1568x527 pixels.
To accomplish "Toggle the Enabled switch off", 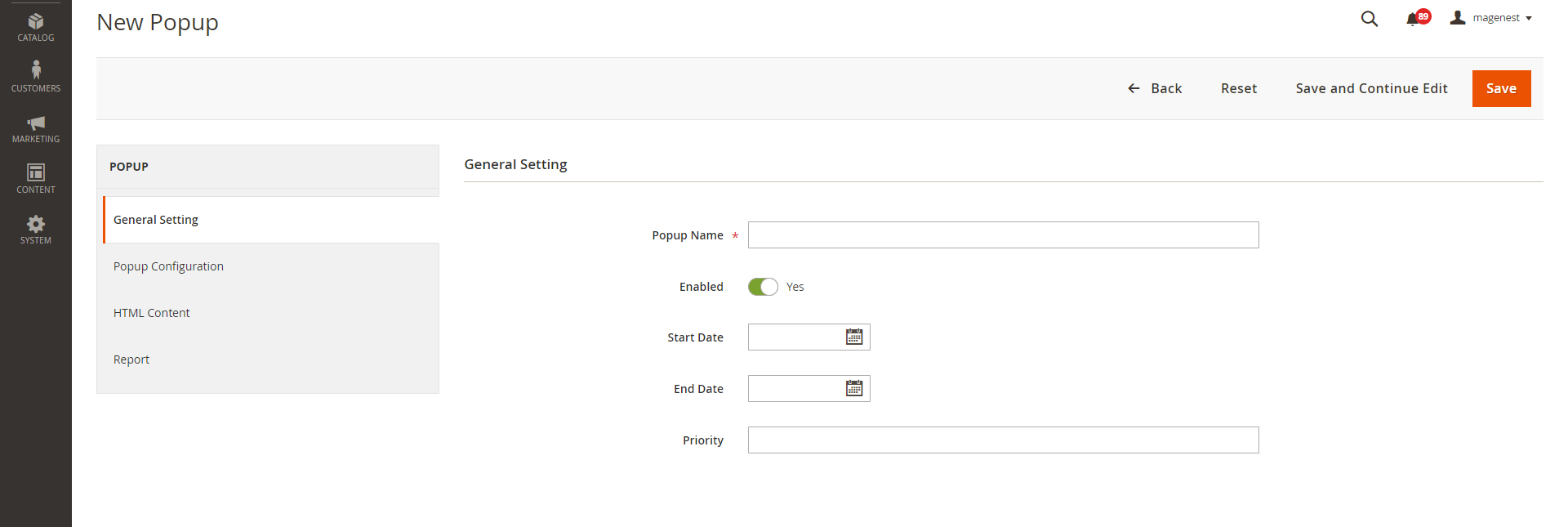I will pos(763,287).
